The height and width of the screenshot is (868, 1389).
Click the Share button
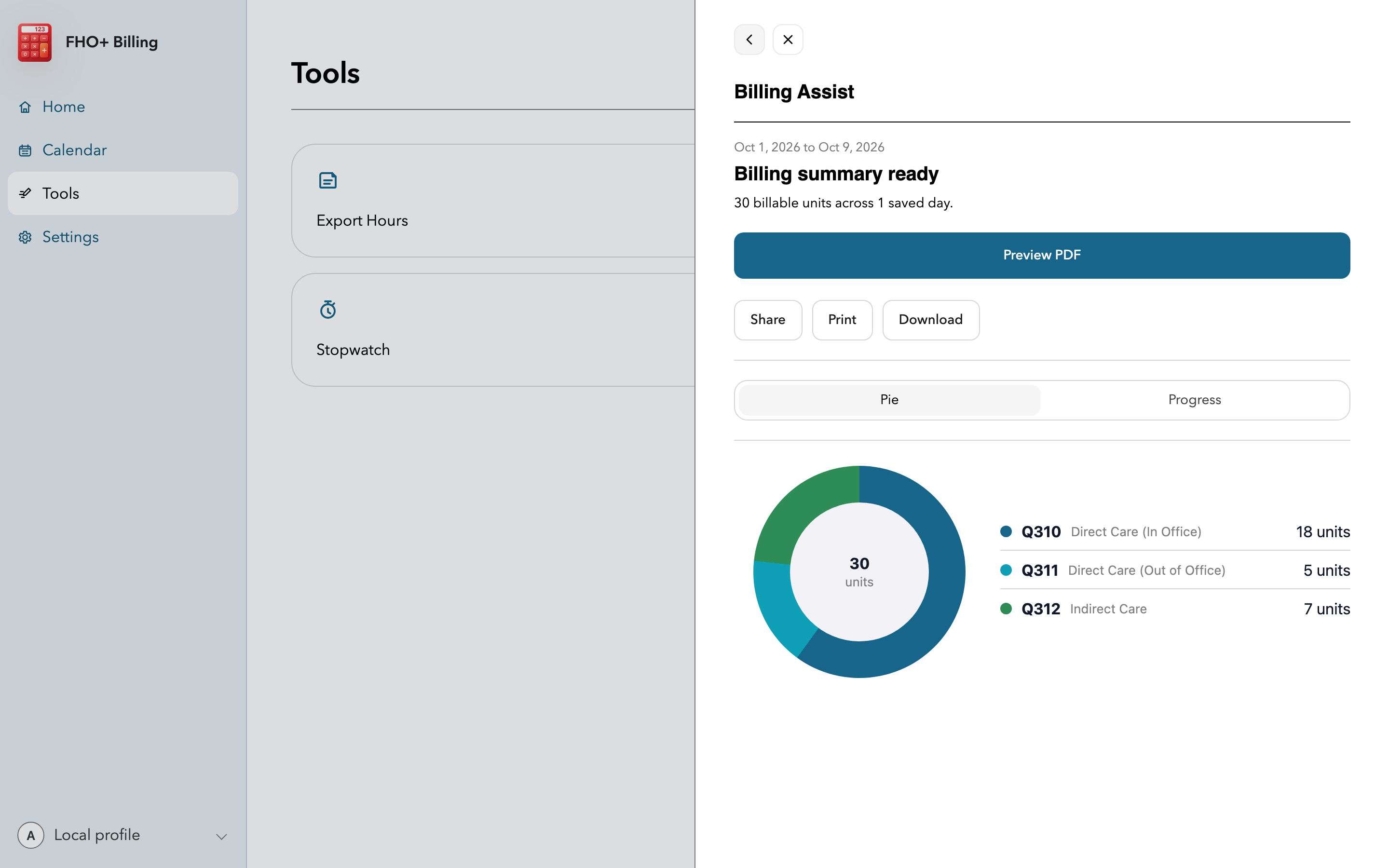(767, 320)
